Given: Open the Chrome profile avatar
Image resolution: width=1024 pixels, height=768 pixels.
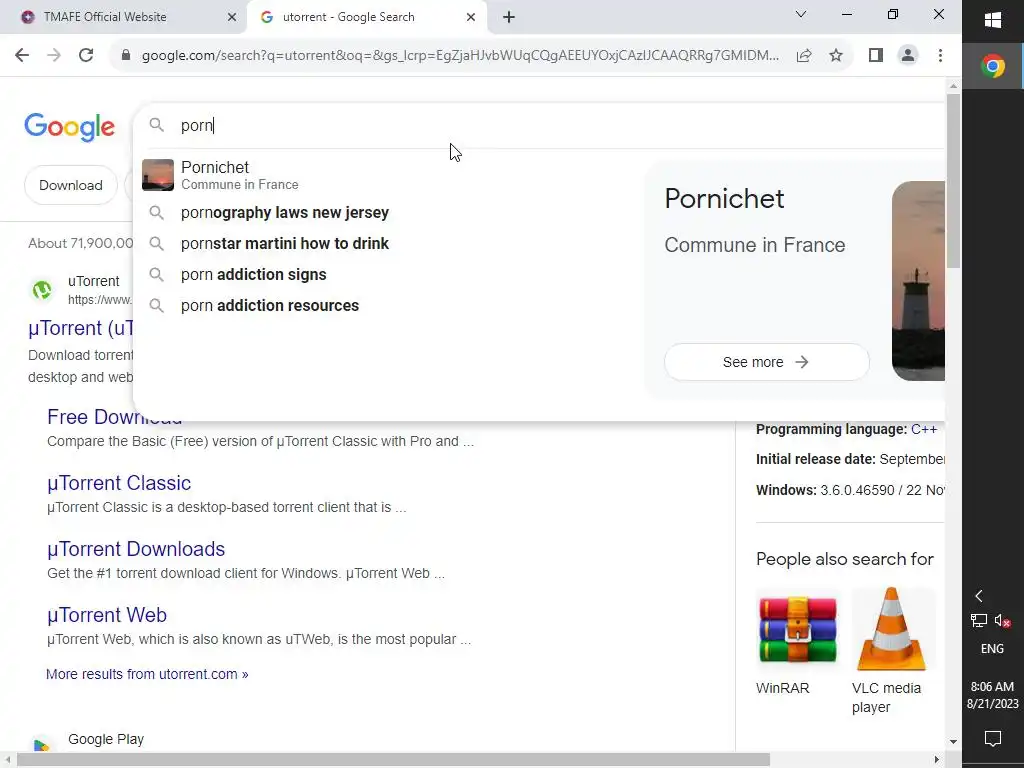Looking at the screenshot, I should [908, 56].
